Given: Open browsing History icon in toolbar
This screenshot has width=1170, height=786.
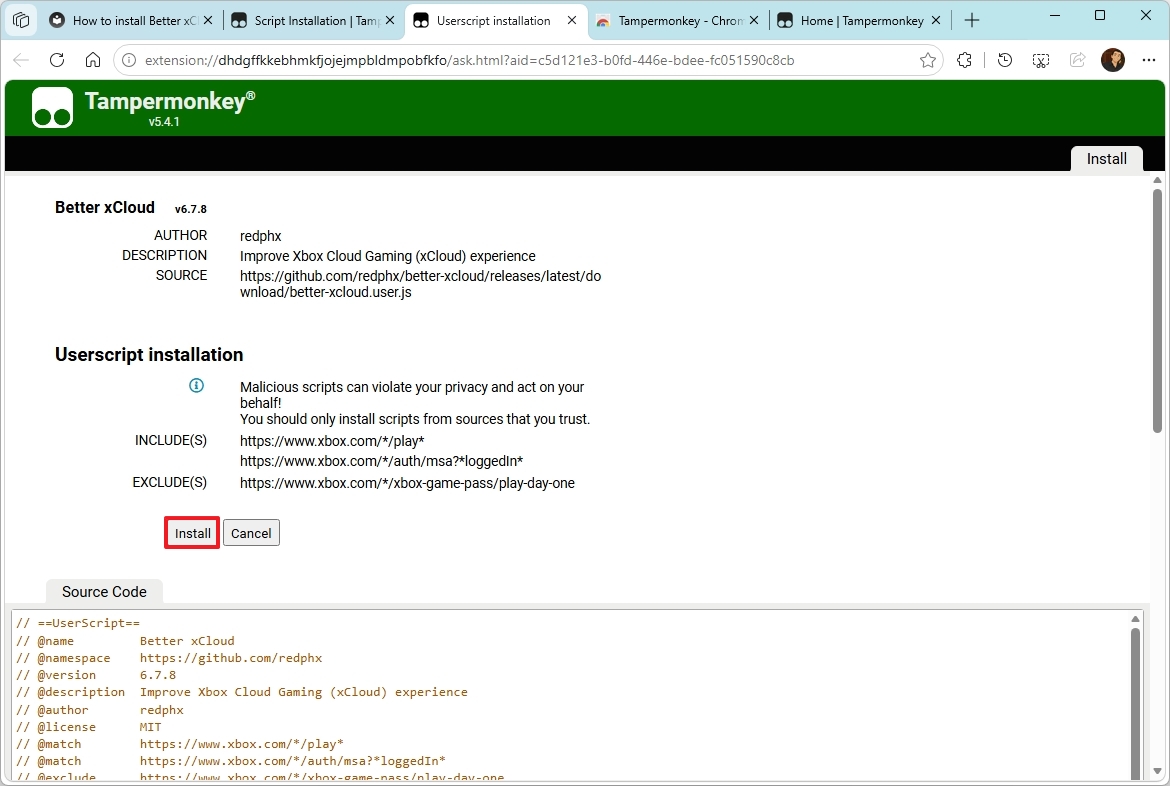Looking at the screenshot, I should pyautogui.click(x=1004, y=60).
